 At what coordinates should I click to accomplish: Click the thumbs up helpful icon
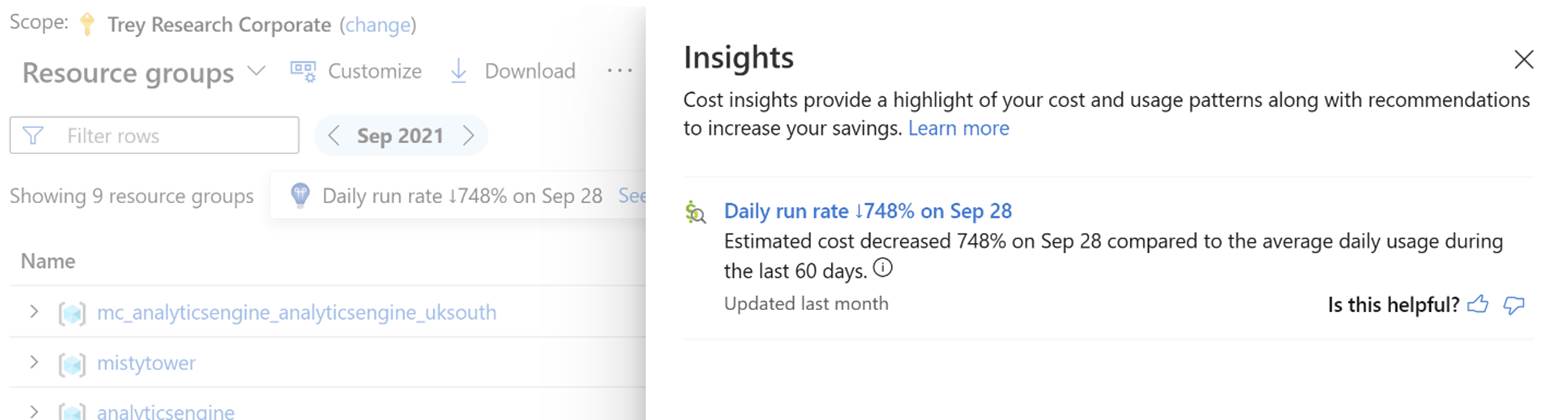click(x=1477, y=305)
